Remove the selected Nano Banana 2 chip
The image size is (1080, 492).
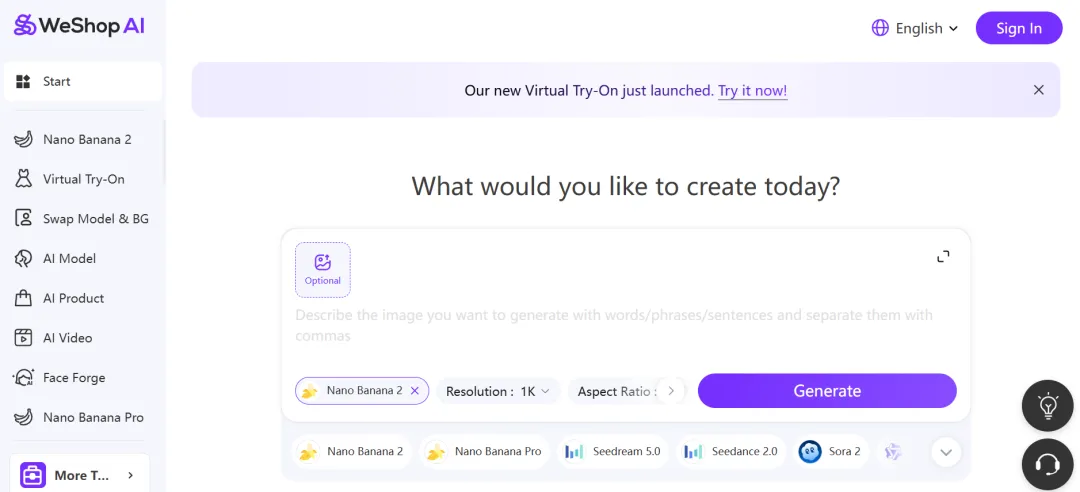[414, 391]
